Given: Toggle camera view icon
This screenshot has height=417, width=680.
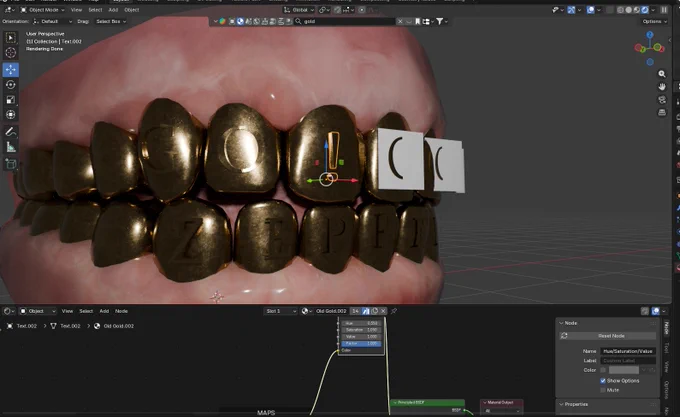Looking at the screenshot, I should [x=662, y=100].
